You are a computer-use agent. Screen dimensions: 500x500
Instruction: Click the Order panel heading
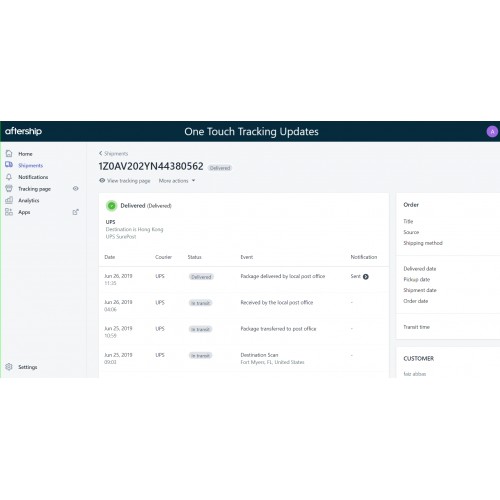coord(411,205)
